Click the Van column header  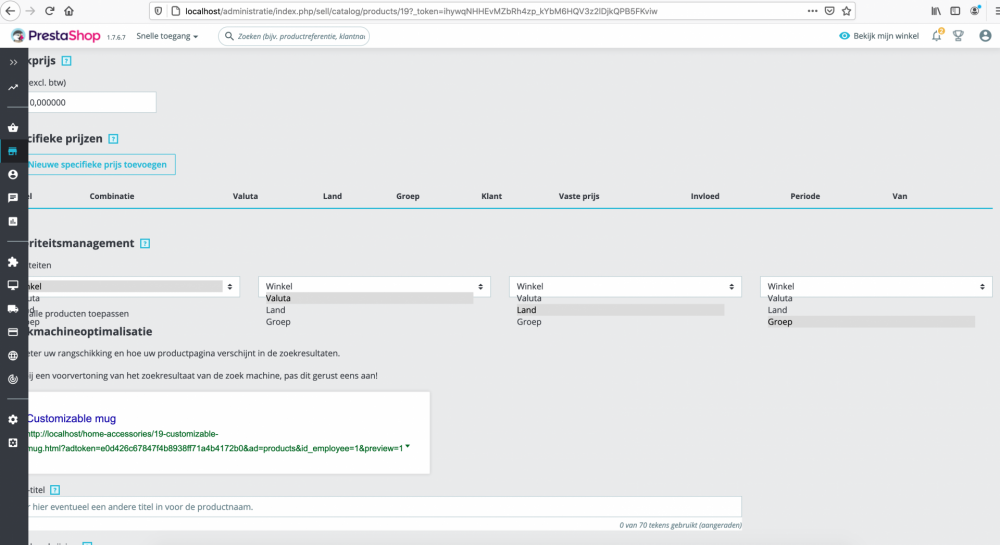(x=899, y=196)
